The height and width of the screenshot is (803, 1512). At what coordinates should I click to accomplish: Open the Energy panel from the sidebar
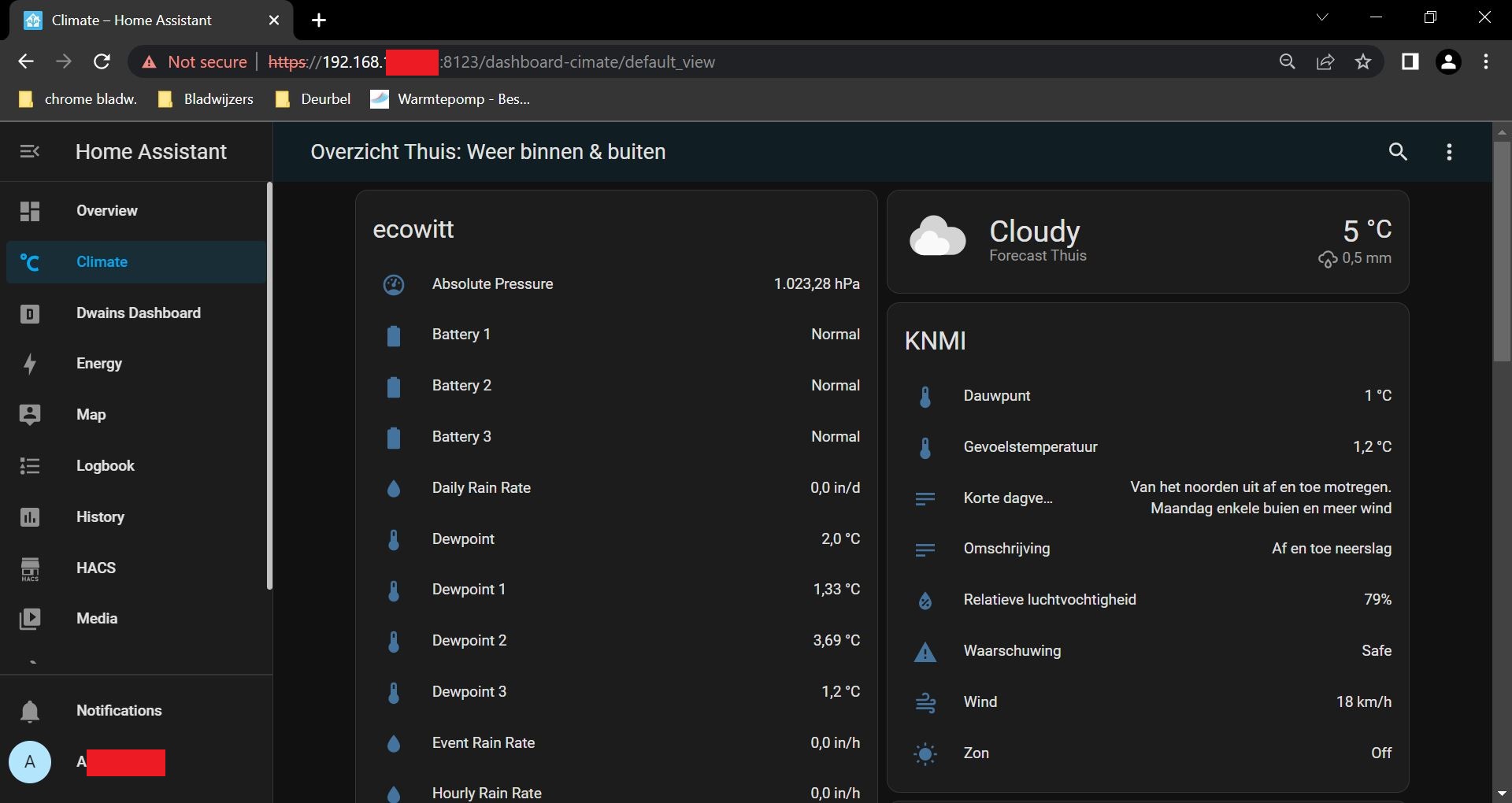coord(99,364)
